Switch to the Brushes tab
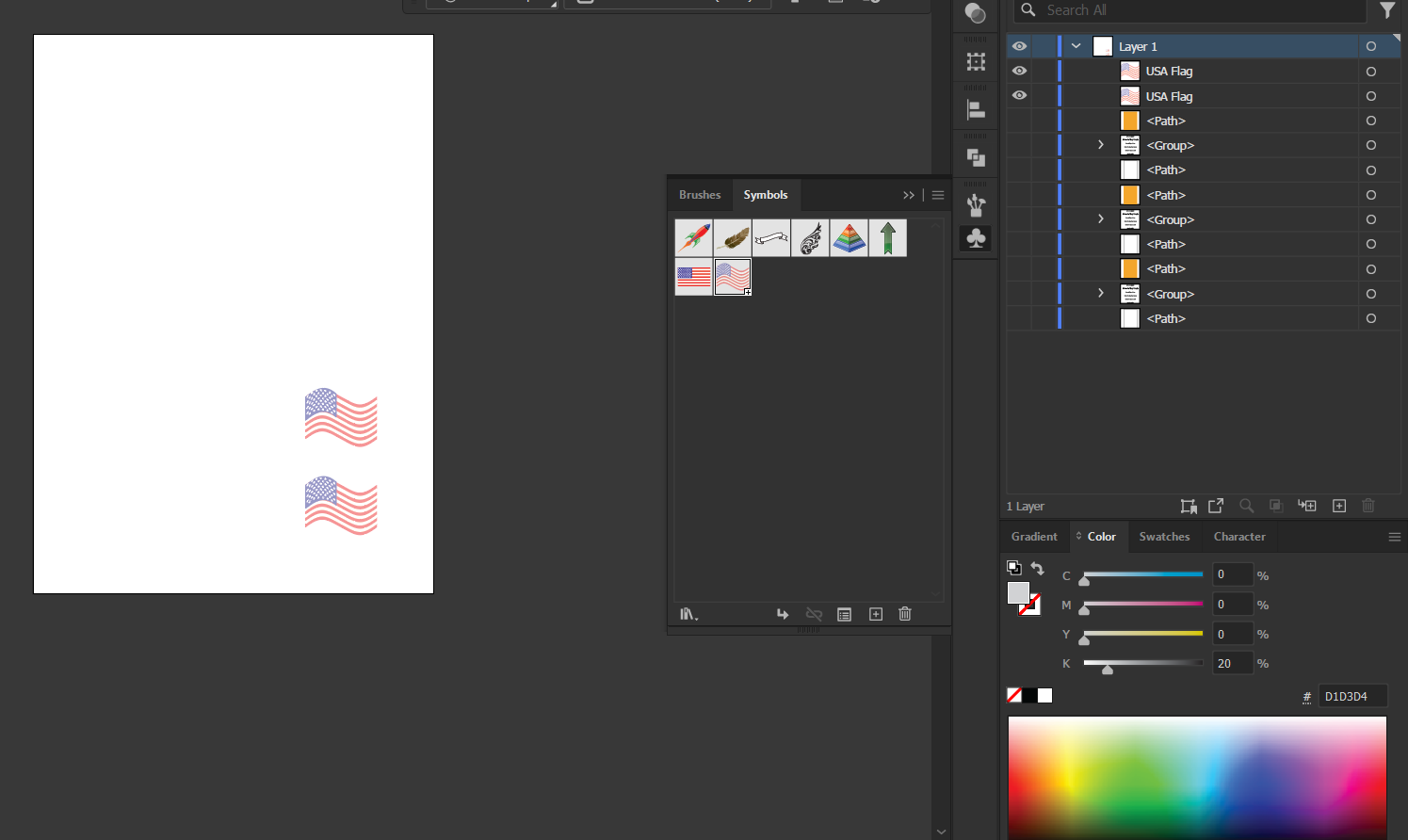The height and width of the screenshot is (840, 1408). coord(700,195)
